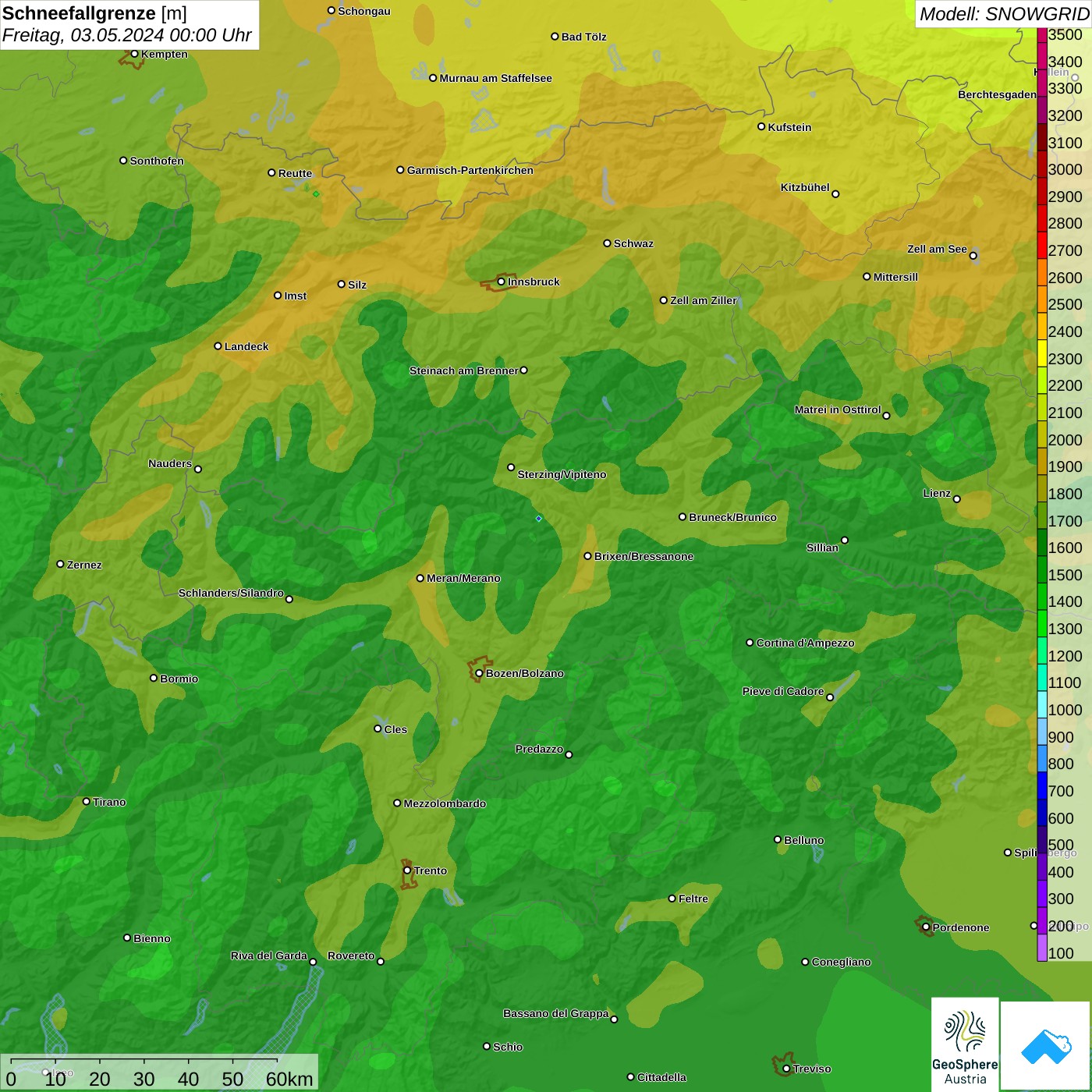This screenshot has width=1092, height=1092.
Task: Click the 'Predazzo' label
Action: click(x=539, y=749)
